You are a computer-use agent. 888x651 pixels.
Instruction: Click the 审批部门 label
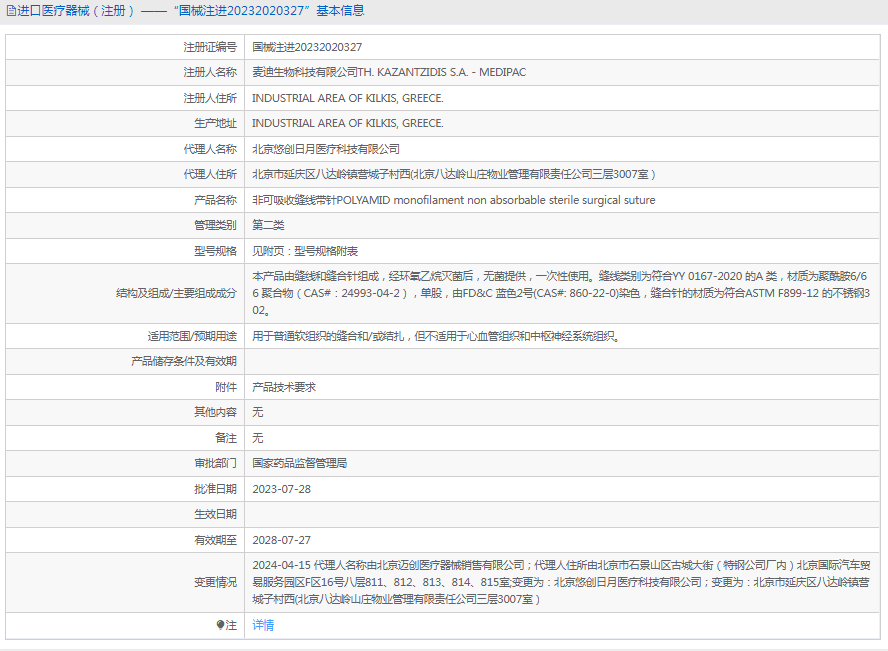(x=215, y=463)
